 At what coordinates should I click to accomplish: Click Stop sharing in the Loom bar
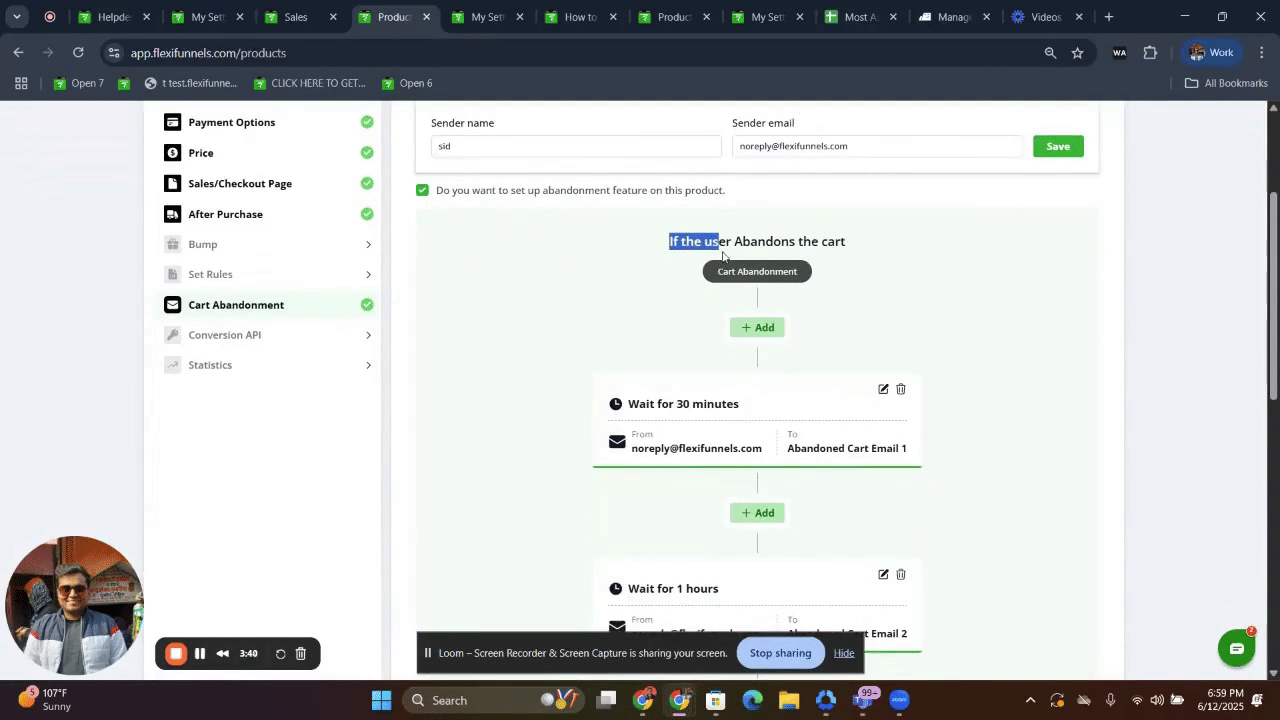coord(780,653)
